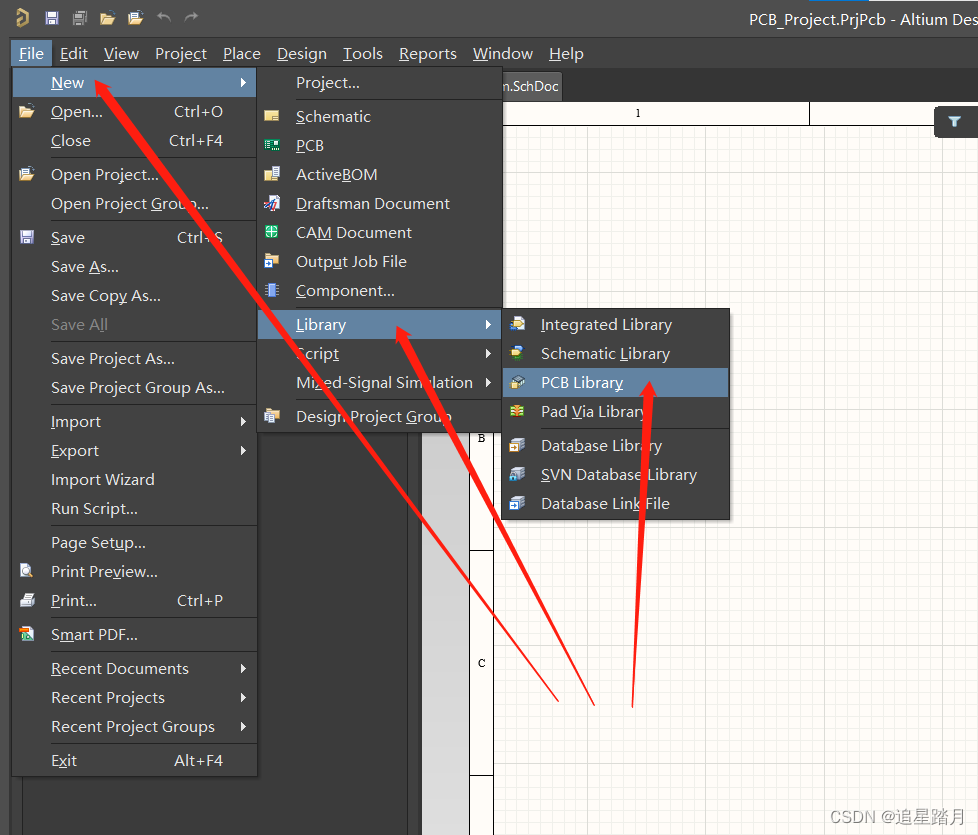
Task: Choose Schematic Library in the submenu
Action: pyautogui.click(x=605, y=354)
